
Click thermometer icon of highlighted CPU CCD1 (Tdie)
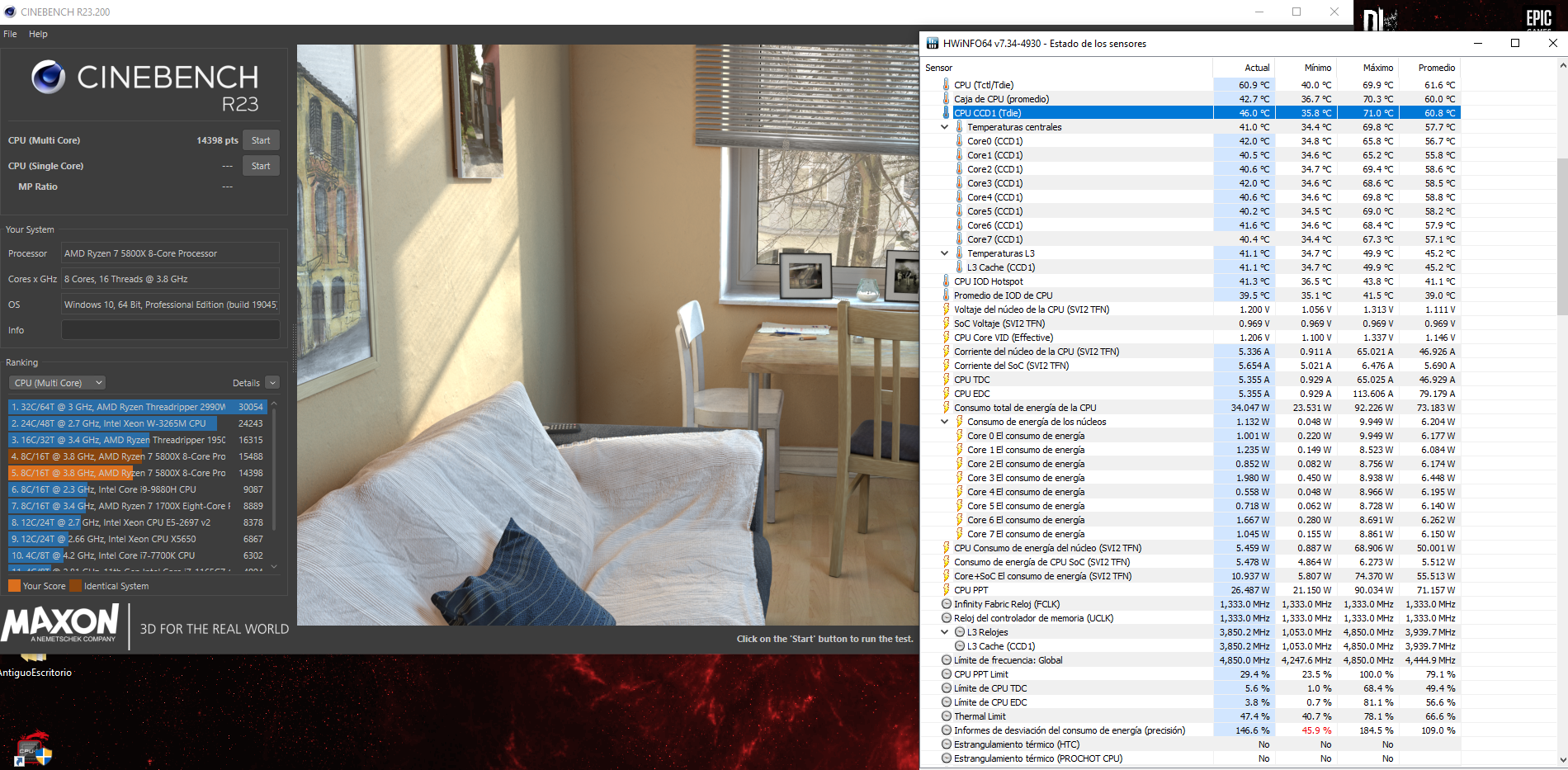pos(947,113)
